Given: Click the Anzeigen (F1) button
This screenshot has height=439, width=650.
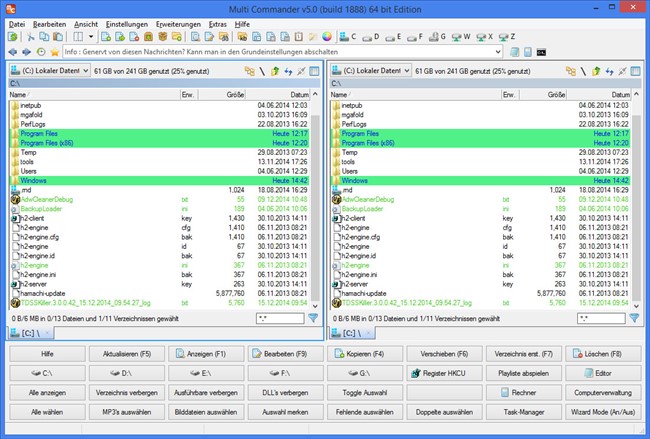Looking at the screenshot, I should [x=206, y=354].
